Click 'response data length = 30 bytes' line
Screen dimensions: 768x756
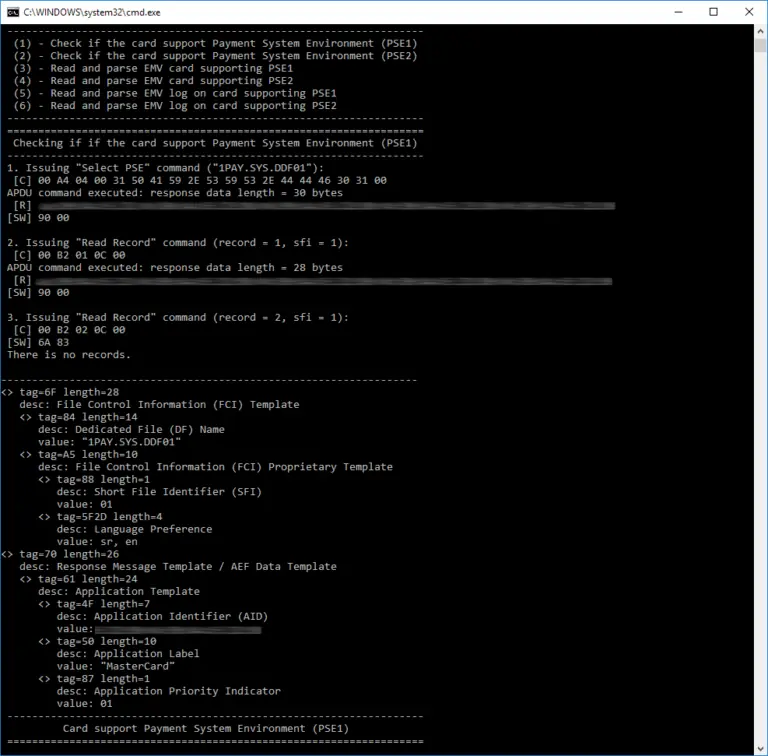tap(175, 193)
